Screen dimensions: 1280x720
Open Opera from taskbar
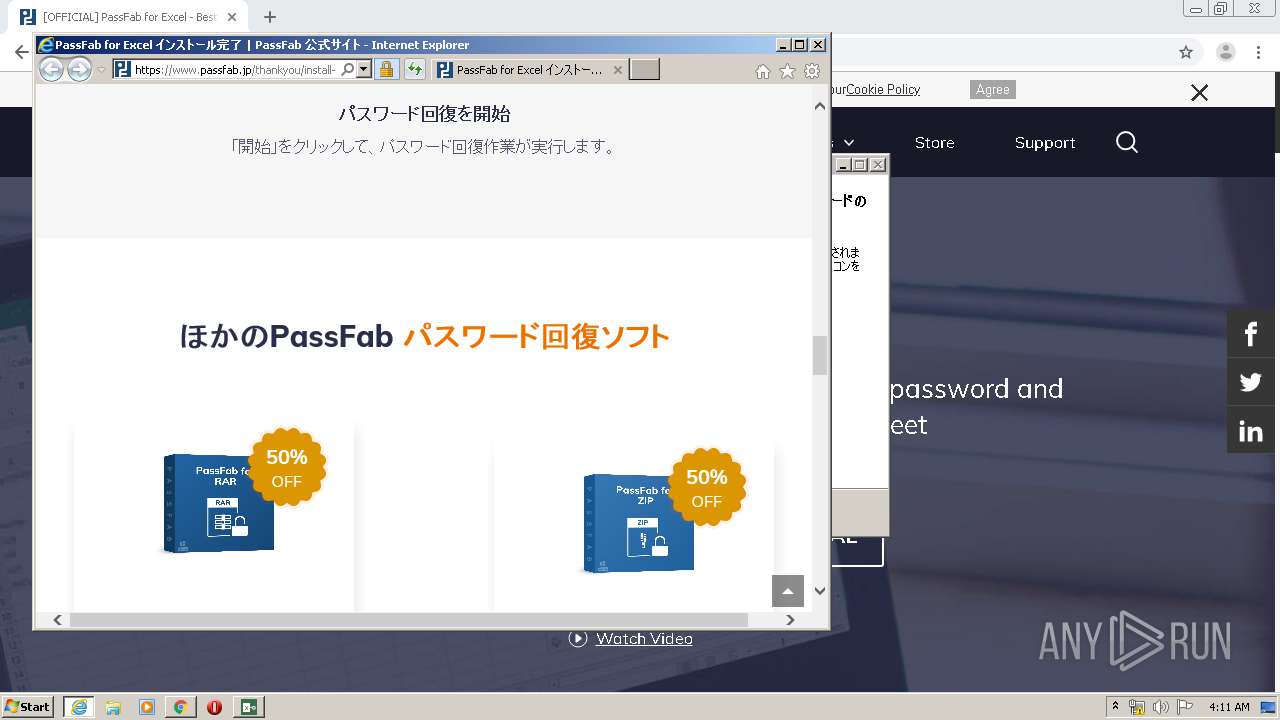pos(214,707)
